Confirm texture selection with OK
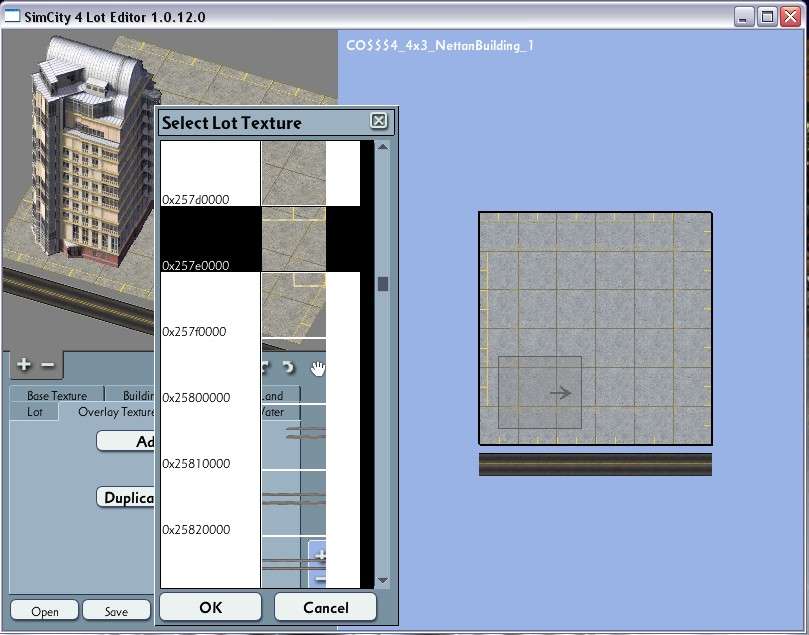The width and height of the screenshot is (809, 635). [x=211, y=607]
